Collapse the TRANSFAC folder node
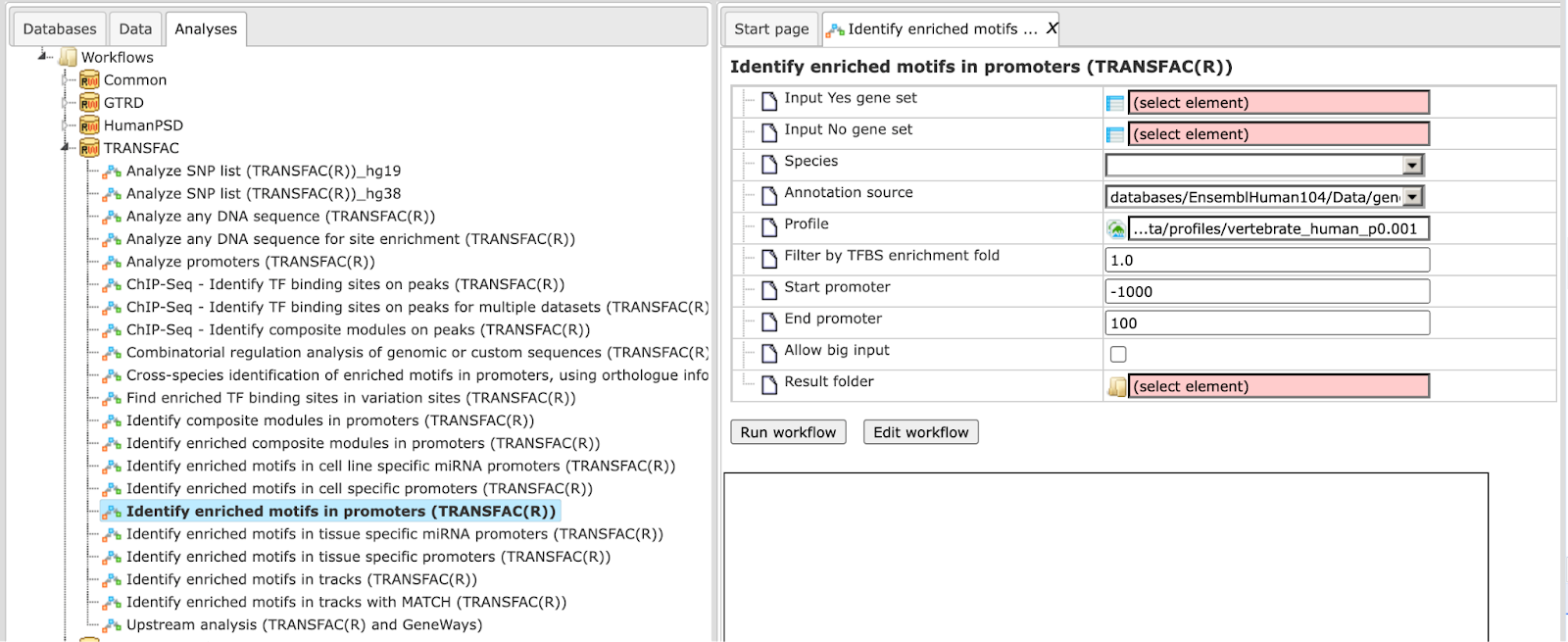This screenshot has height=642, width=1568. click(67, 147)
